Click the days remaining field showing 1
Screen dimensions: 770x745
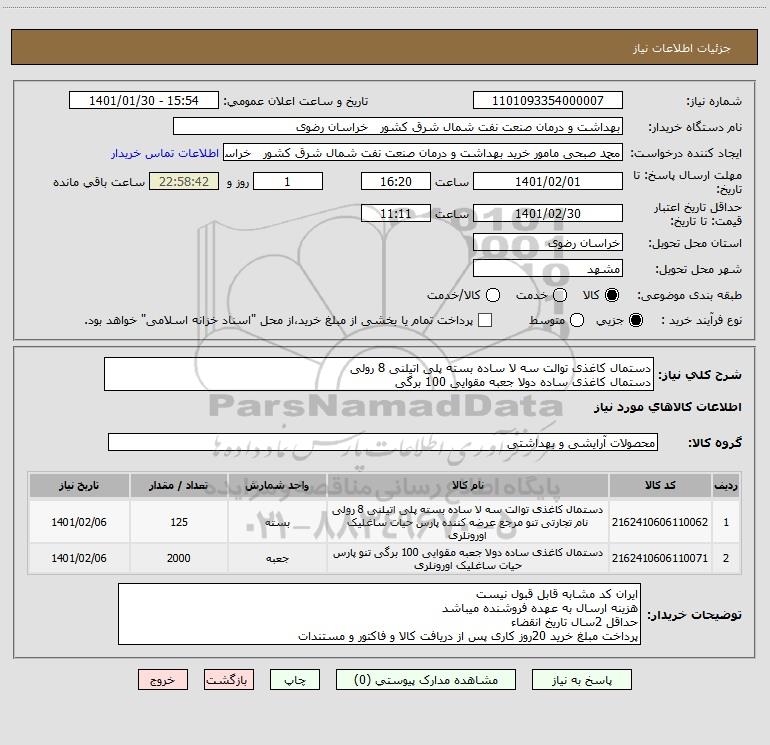tap(288, 181)
